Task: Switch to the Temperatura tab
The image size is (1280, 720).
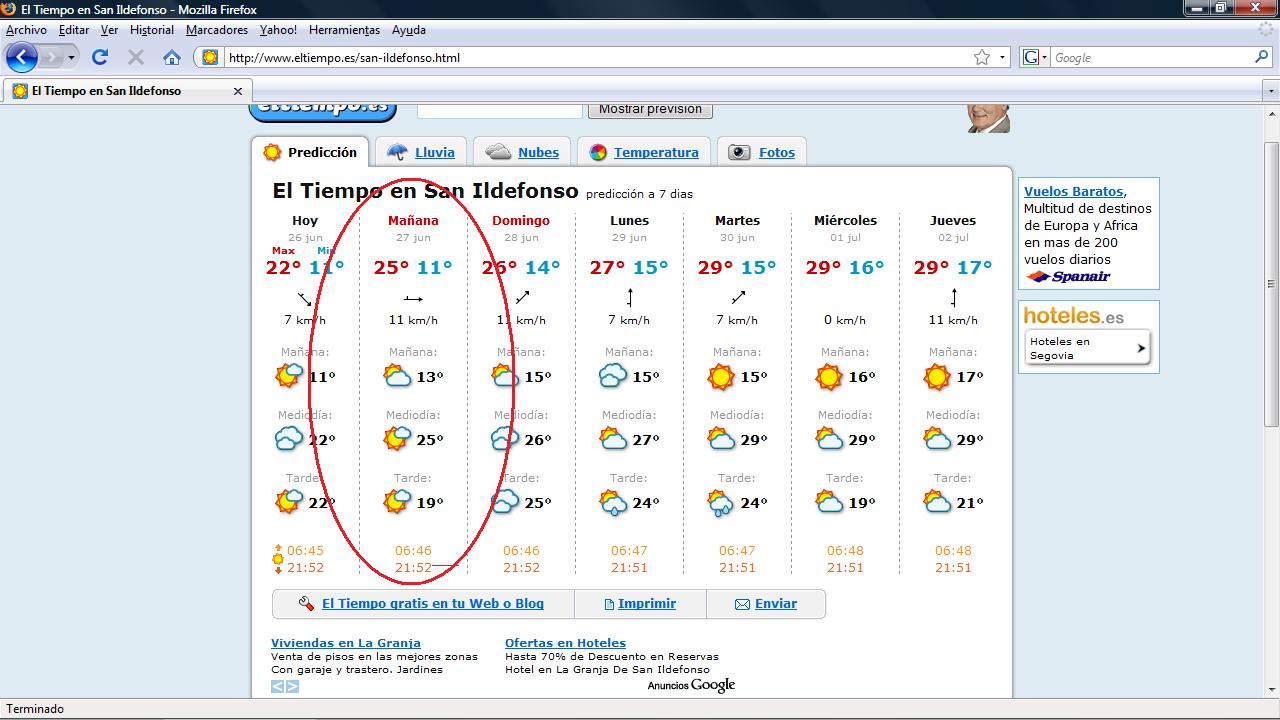Action: click(x=656, y=153)
